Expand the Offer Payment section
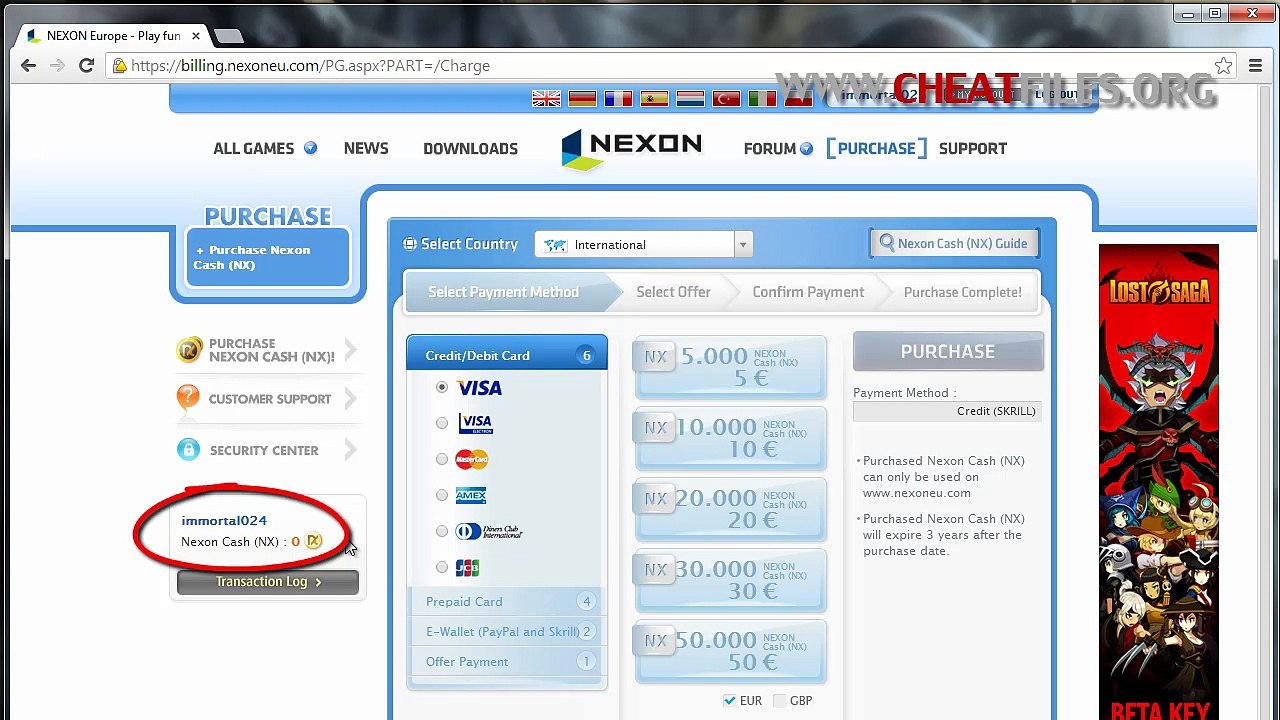This screenshot has width=1280, height=720. pos(506,661)
